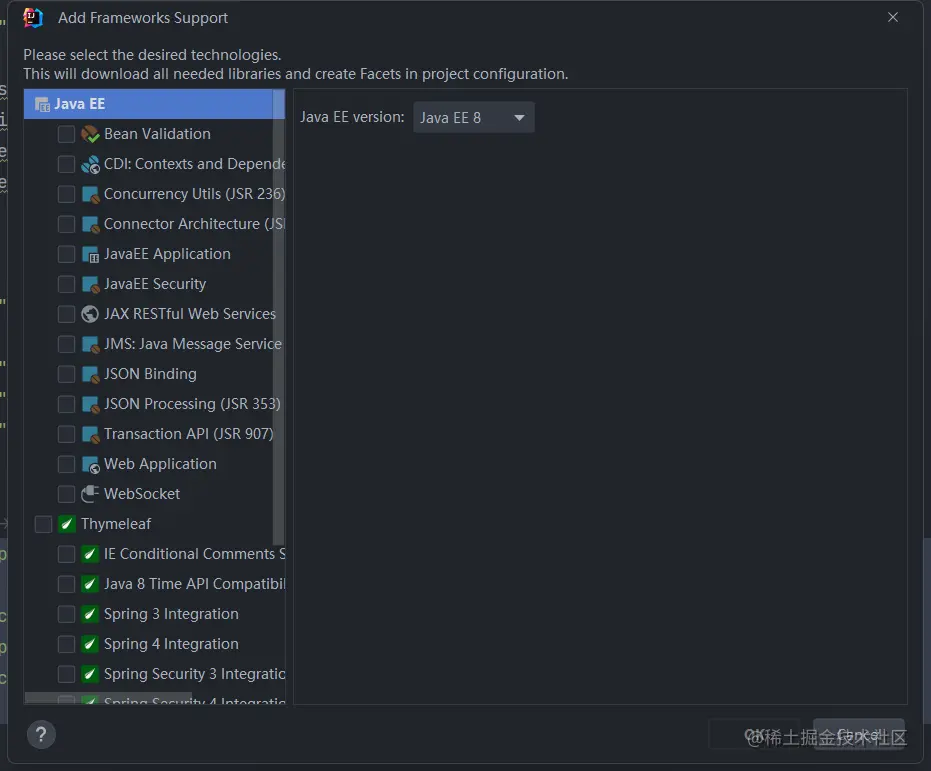Click the Thymeleaf leaf icon
The height and width of the screenshot is (771, 931).
66,524
